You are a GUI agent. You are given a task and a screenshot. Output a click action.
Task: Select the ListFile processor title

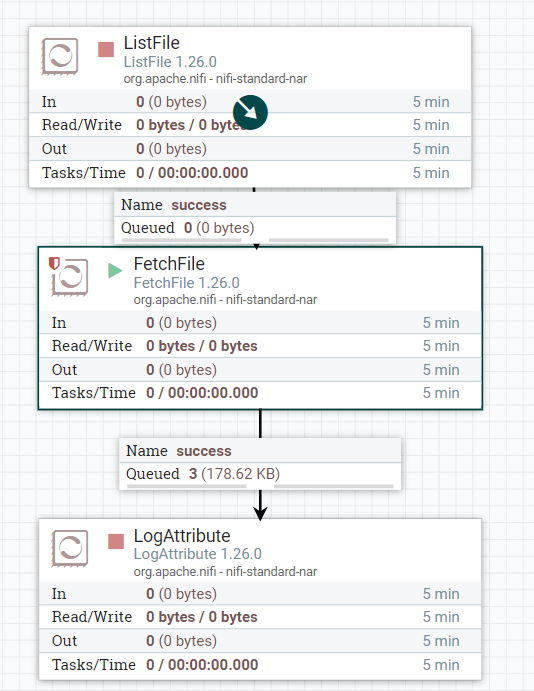point(152,43)
